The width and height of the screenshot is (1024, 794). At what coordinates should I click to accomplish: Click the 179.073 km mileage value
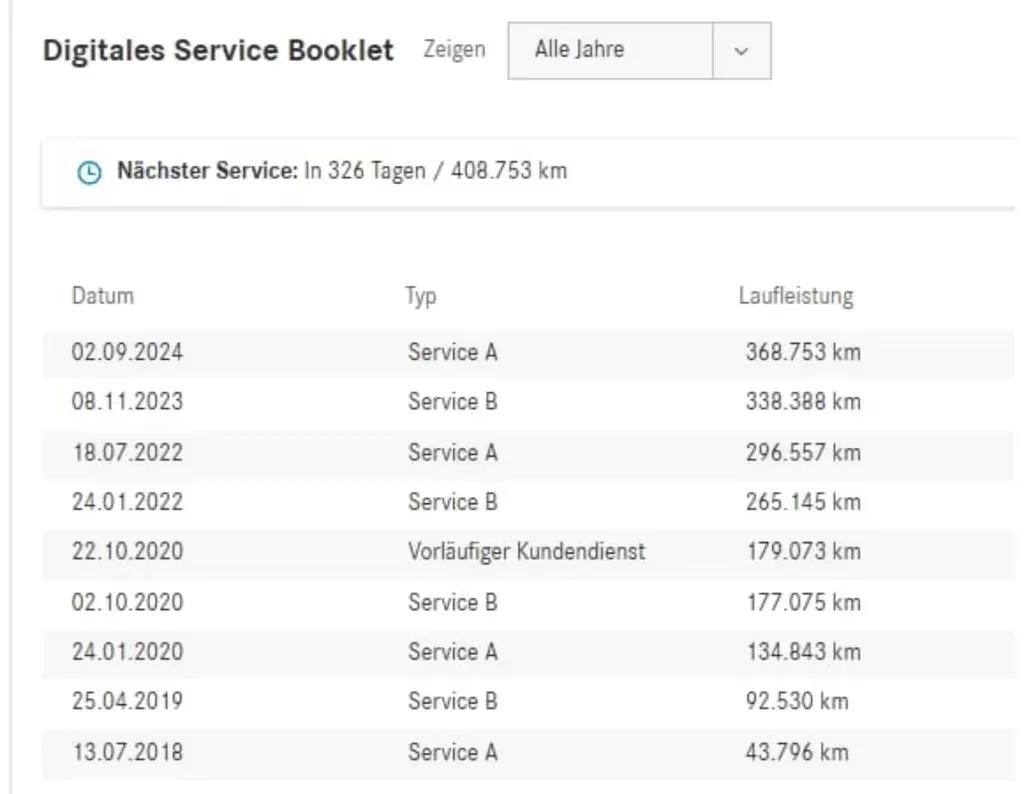point(803,552)
